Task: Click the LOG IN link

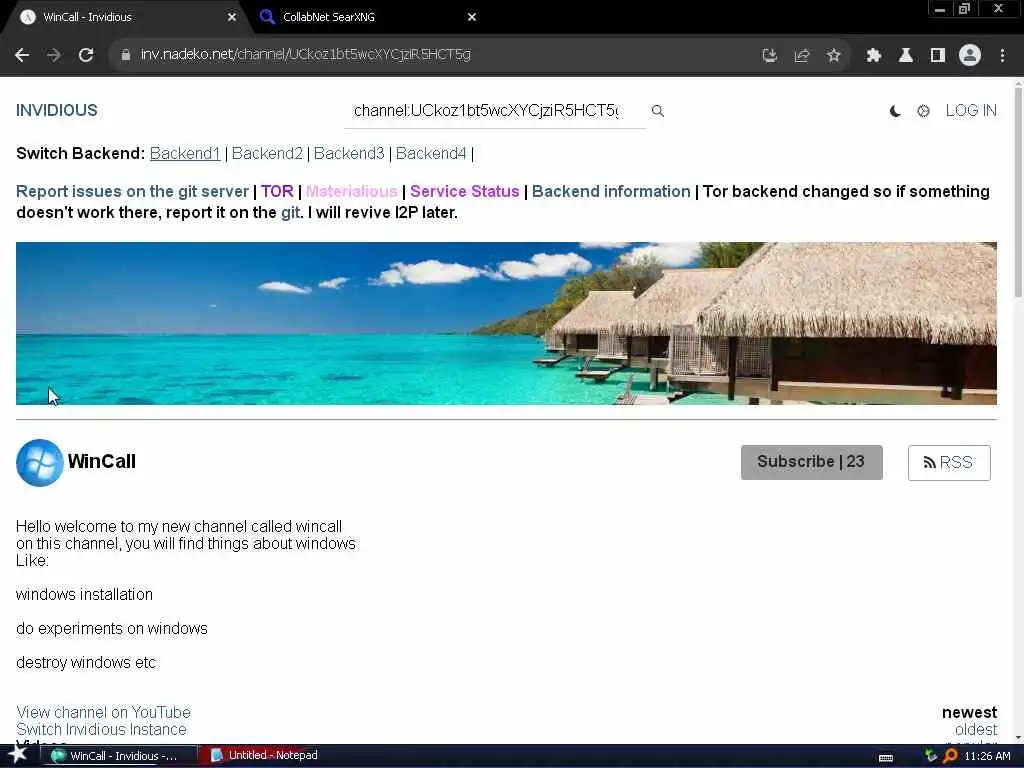Action: 971,110
